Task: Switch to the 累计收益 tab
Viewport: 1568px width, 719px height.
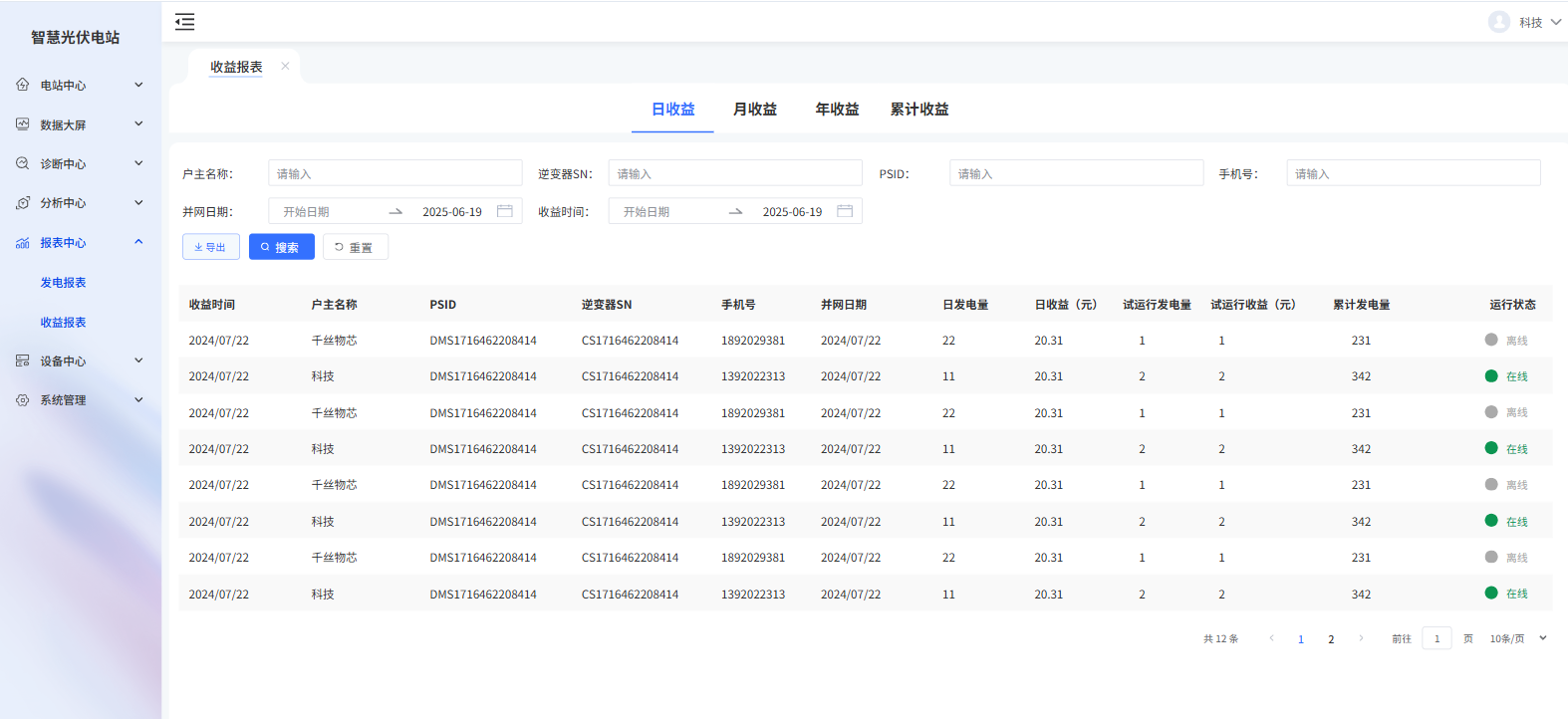Action: tap(918, 110)
